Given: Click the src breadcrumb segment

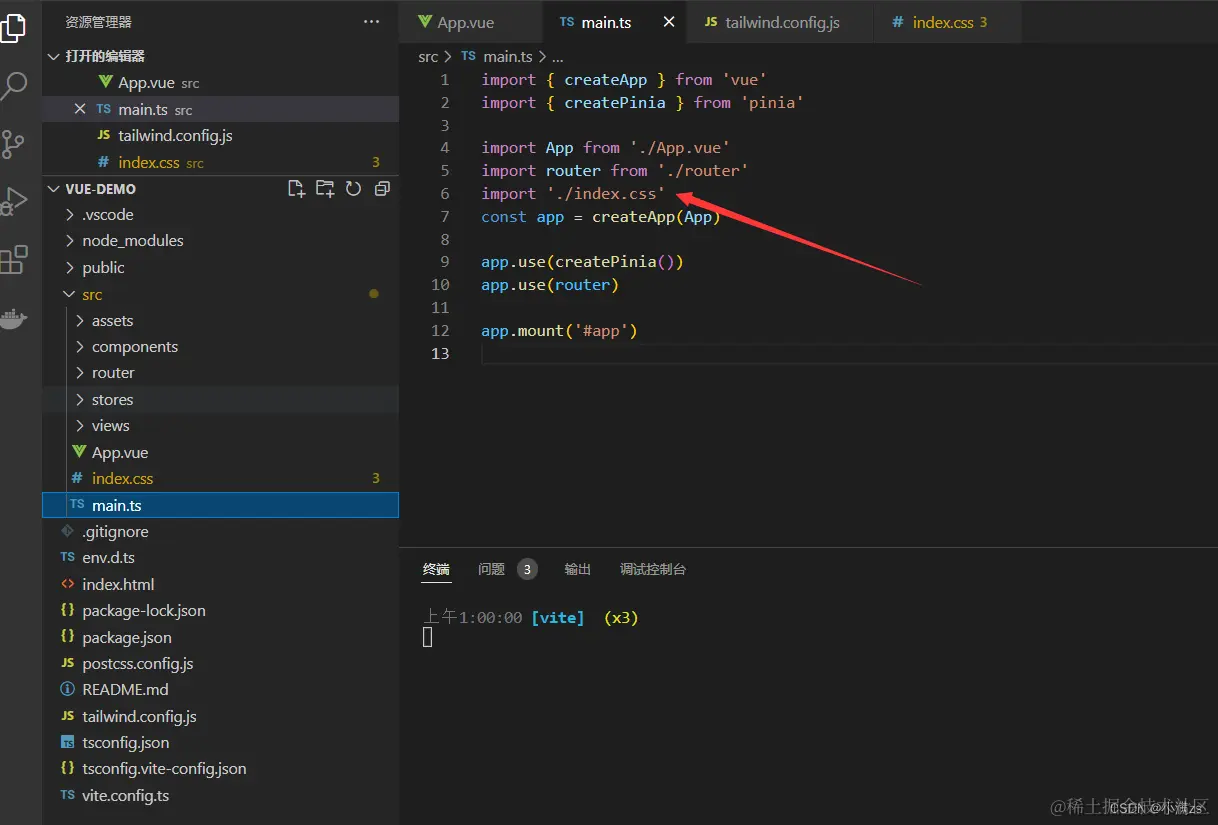Looking at the screenshot, I should [428, 57].
